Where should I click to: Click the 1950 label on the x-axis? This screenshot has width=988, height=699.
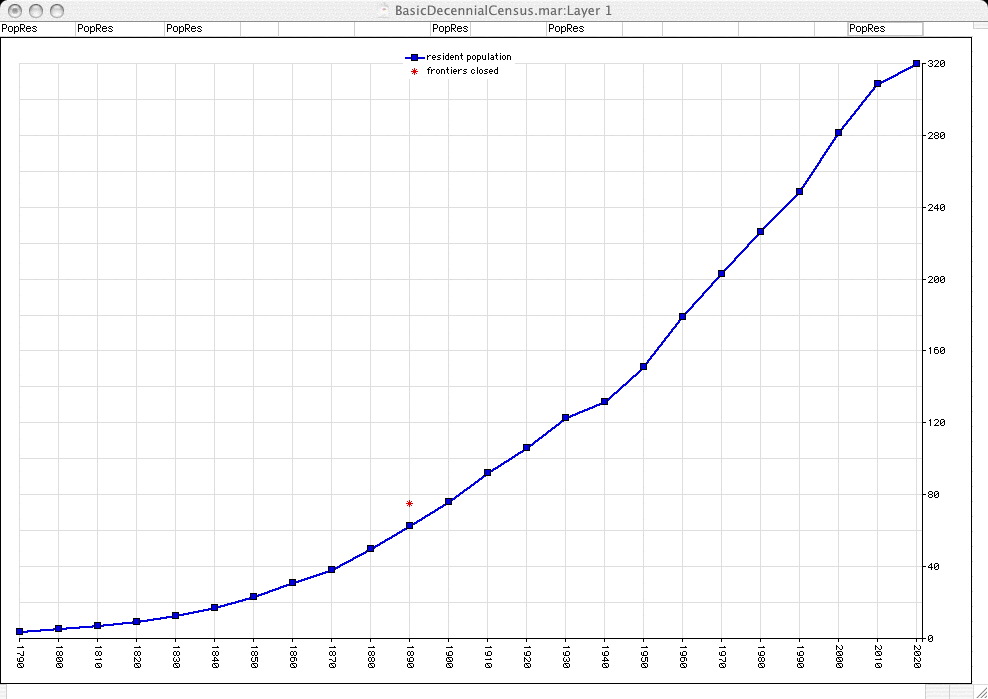coord(643,658)
